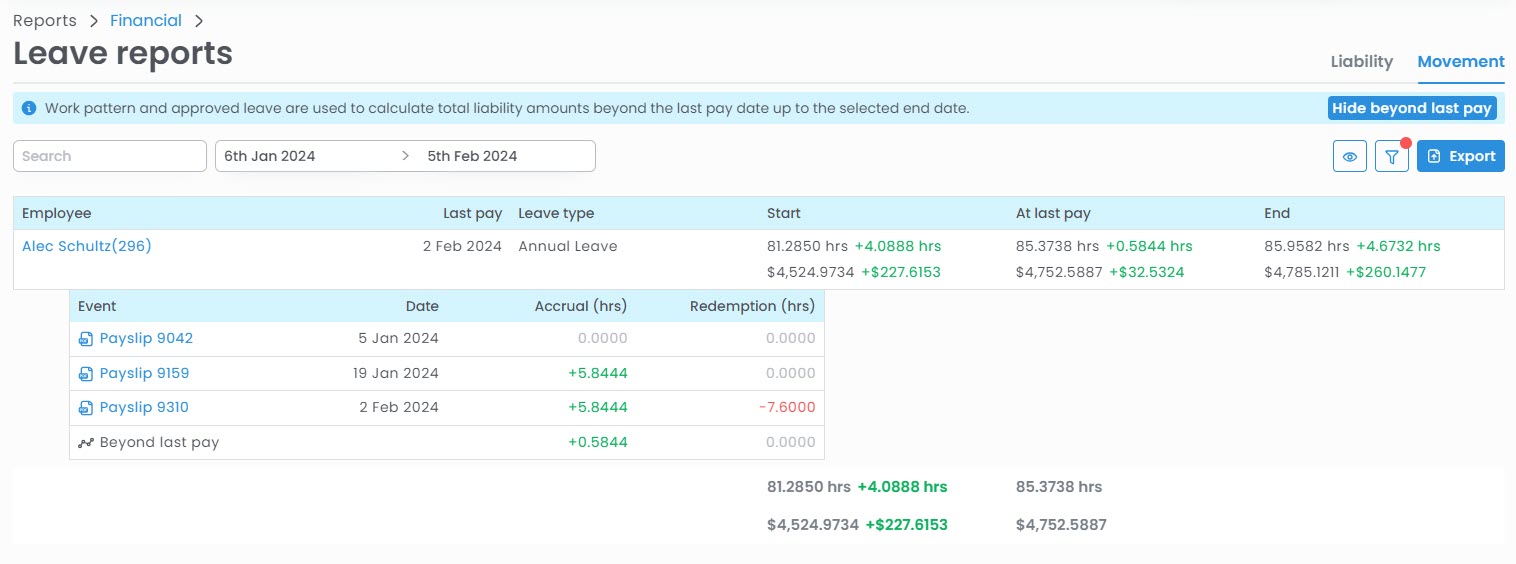Click the document icon beside Payslip 9042
The image size is (1516, 564).
coord(86,339)
